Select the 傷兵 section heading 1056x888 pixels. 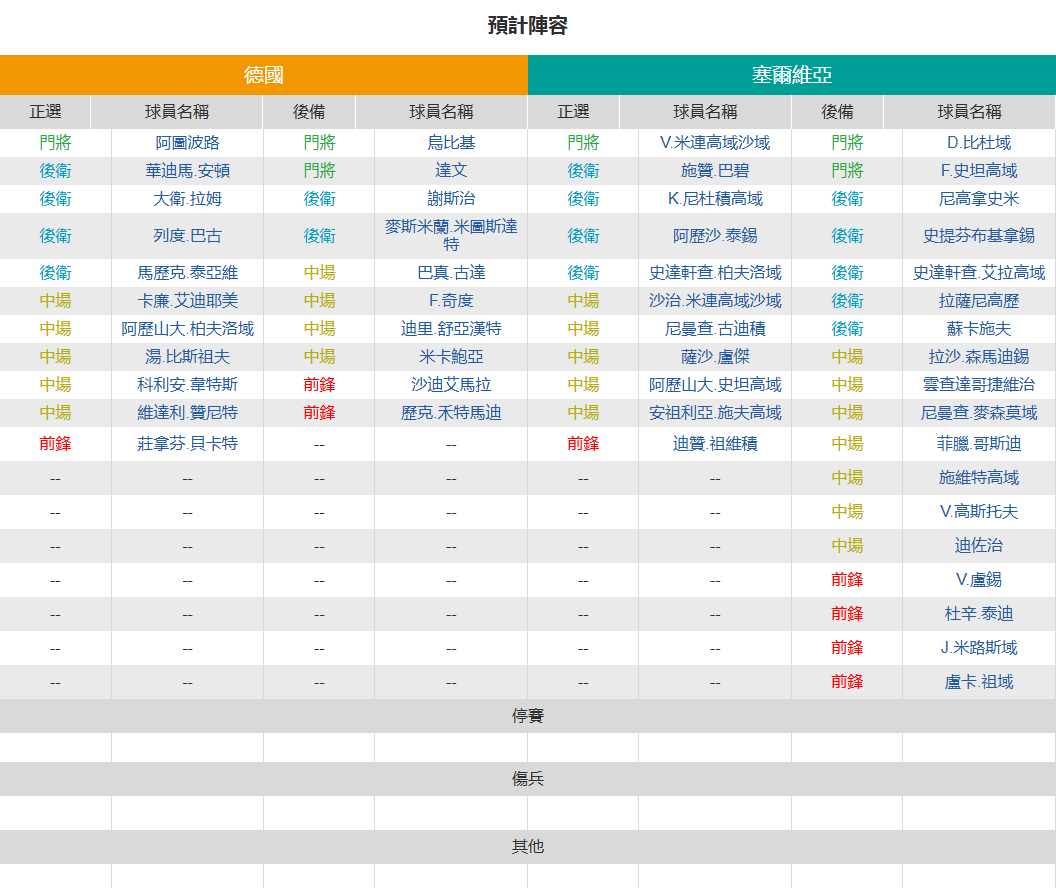(x=528, y=779)
